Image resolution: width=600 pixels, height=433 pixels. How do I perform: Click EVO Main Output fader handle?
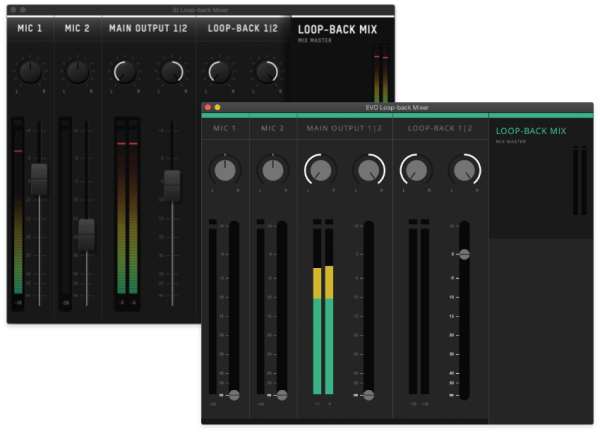pos(369,395)
